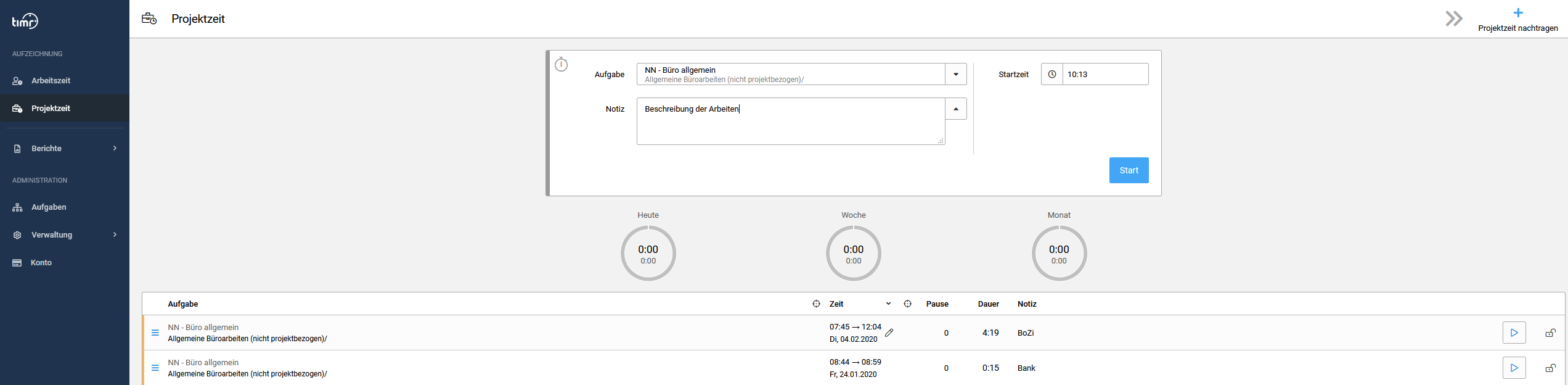
Task: Toggle the lock on the BoZi entry
Action: click(1550, 333)
